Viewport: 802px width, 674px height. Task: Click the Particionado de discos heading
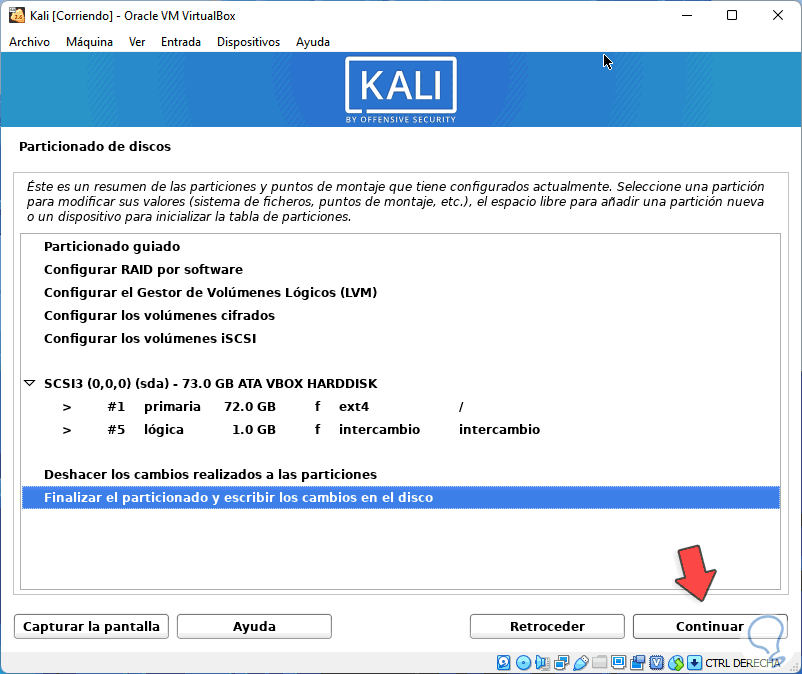click(x=95, y=146)
